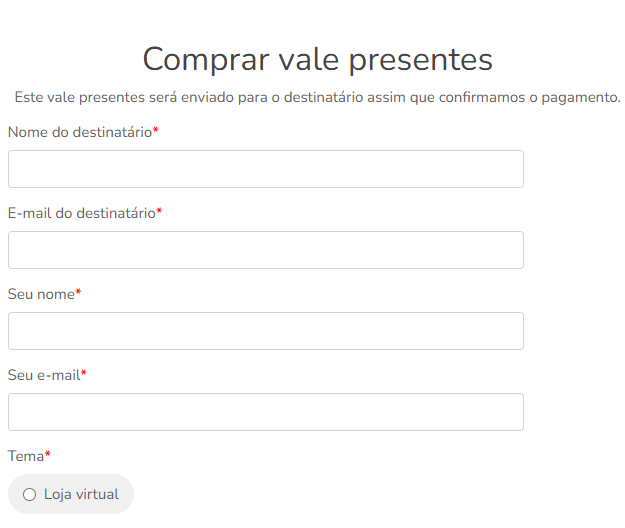
Task: Click the 'Tema' section label
Action: (26, 456)
